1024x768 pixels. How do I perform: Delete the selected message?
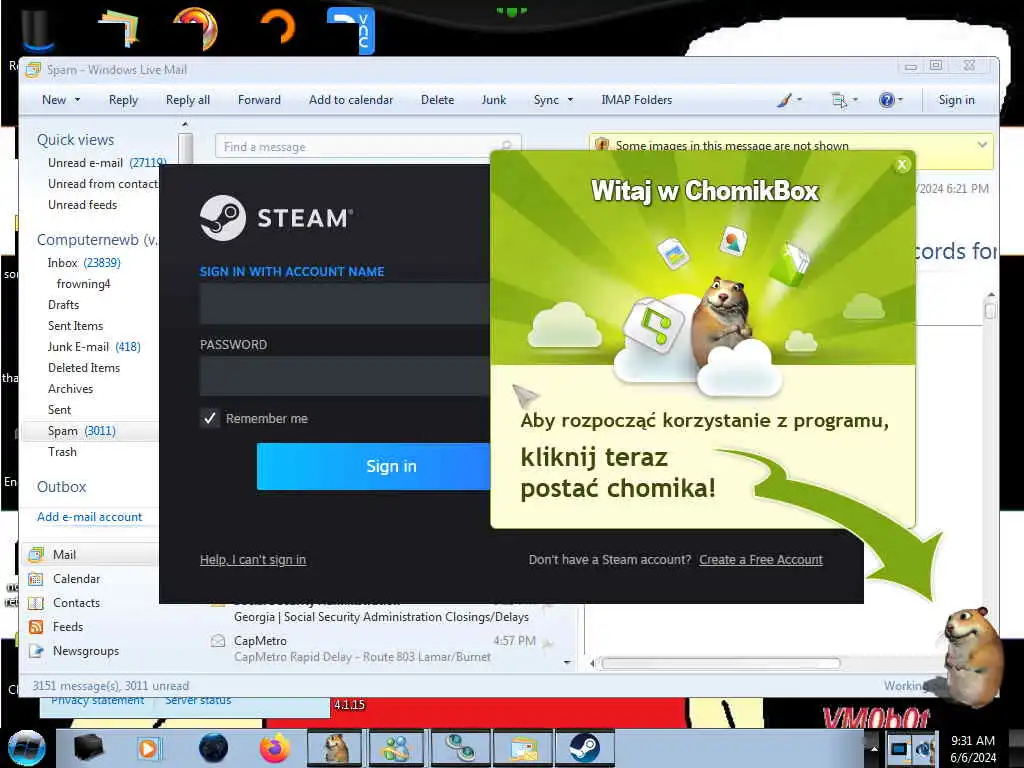(x=438, y=100)
